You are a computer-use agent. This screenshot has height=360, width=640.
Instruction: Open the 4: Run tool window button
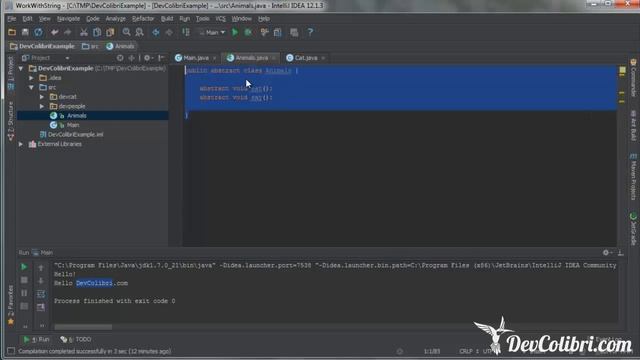coord(36,339)
